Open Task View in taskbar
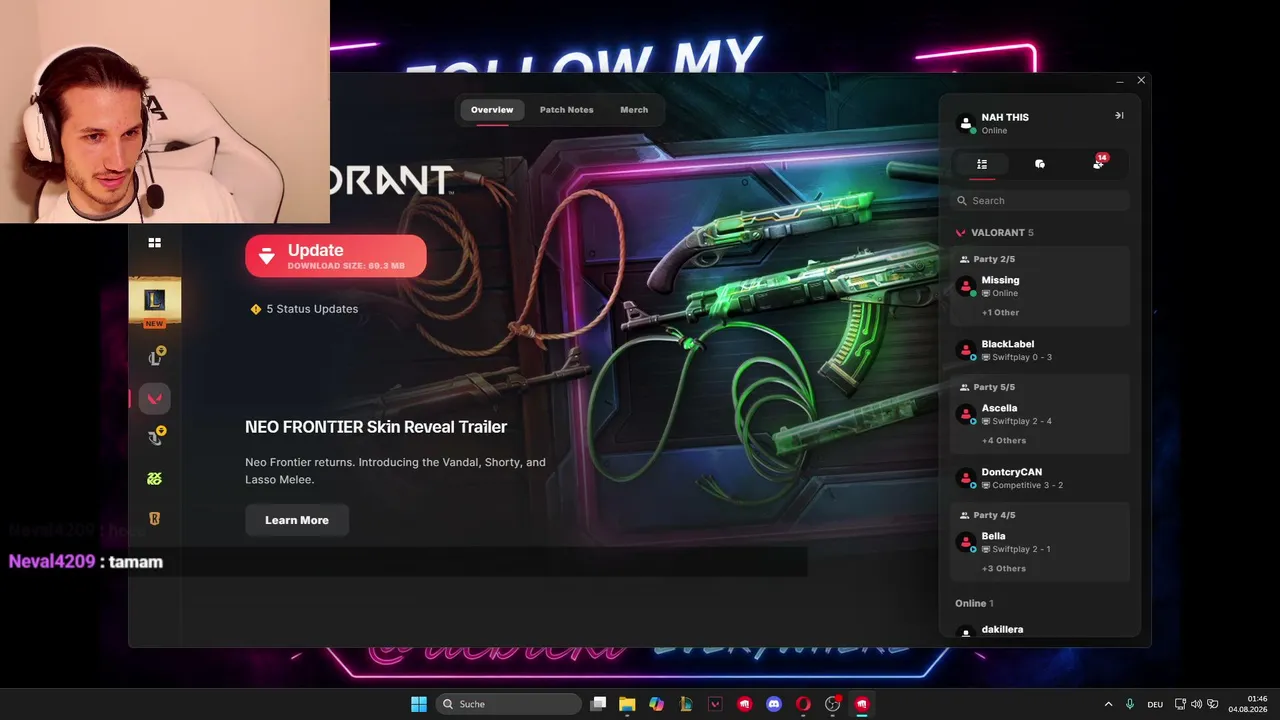1280x720 pixels. coord(598,704)
